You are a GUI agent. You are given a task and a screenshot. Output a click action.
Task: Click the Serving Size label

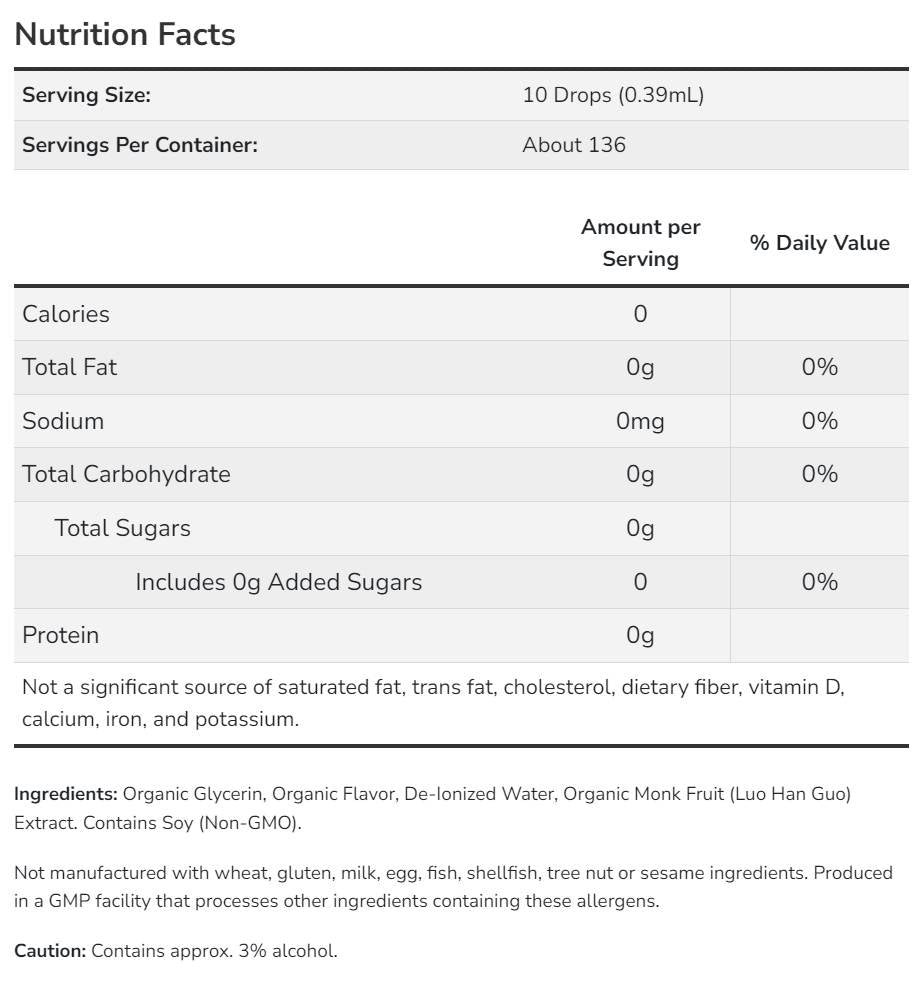[x=86, y=95]
